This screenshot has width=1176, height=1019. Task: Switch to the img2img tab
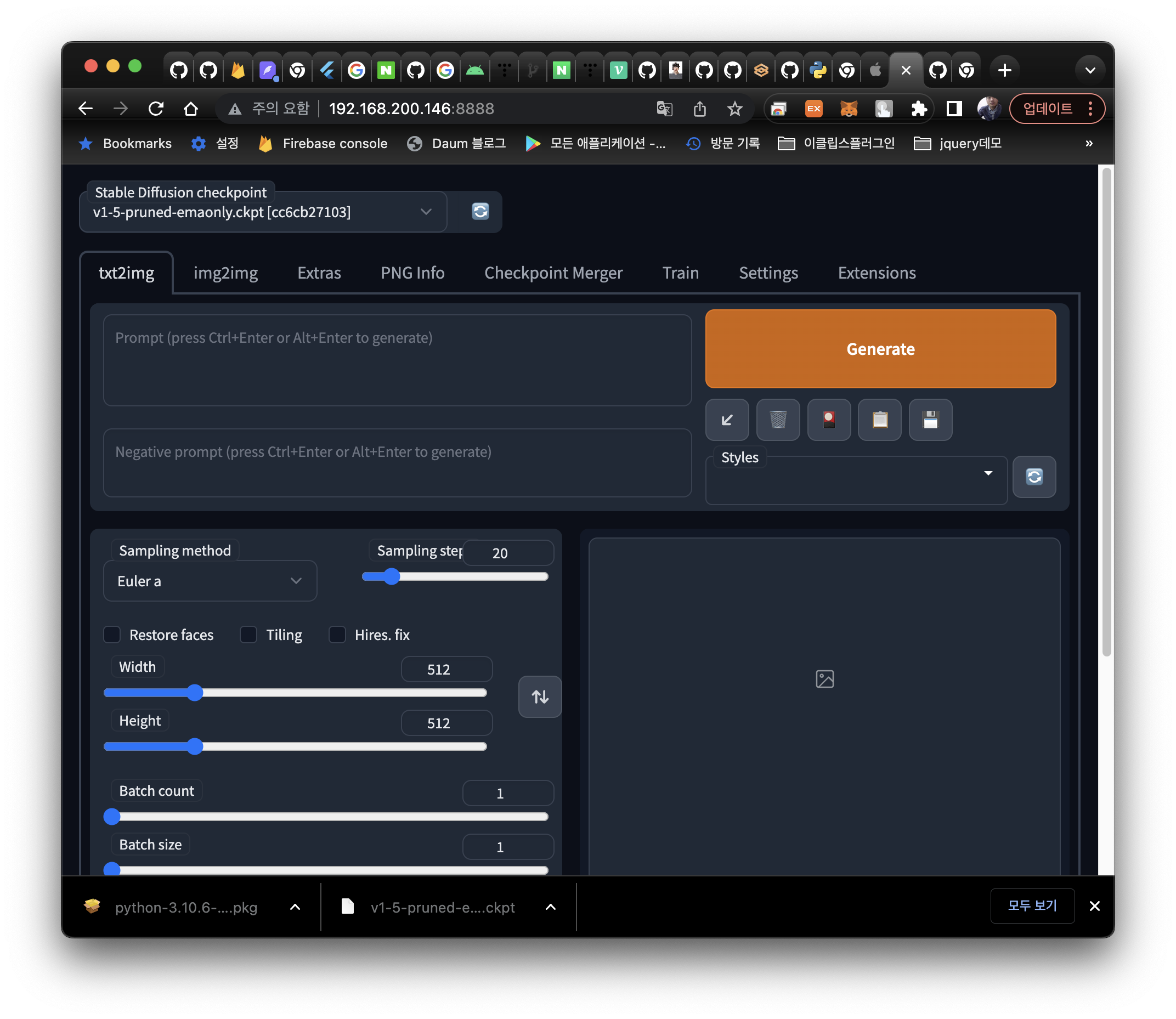pos(225,273)
